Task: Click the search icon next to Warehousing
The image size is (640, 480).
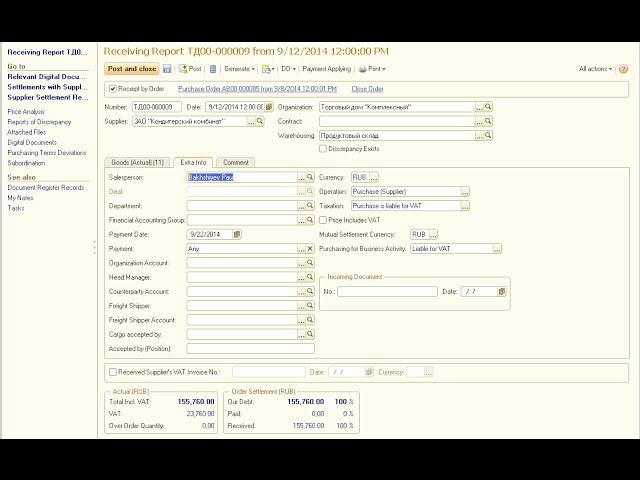Action: click(x=489, y=135)
